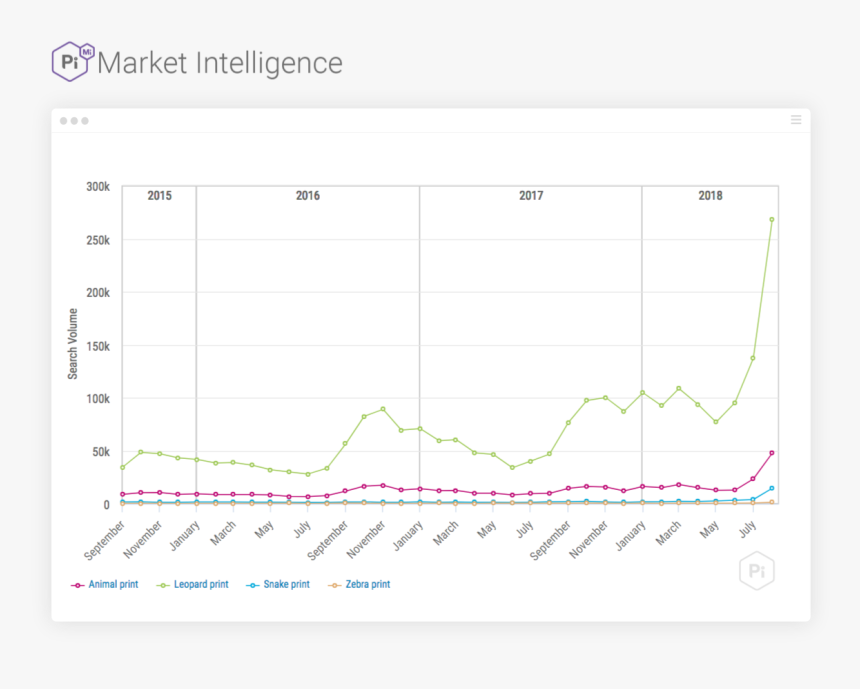Image resolution: width=860 pixels, height=689 pixels.
Task: Click the 2017 year header
Action: click(530, 196)
